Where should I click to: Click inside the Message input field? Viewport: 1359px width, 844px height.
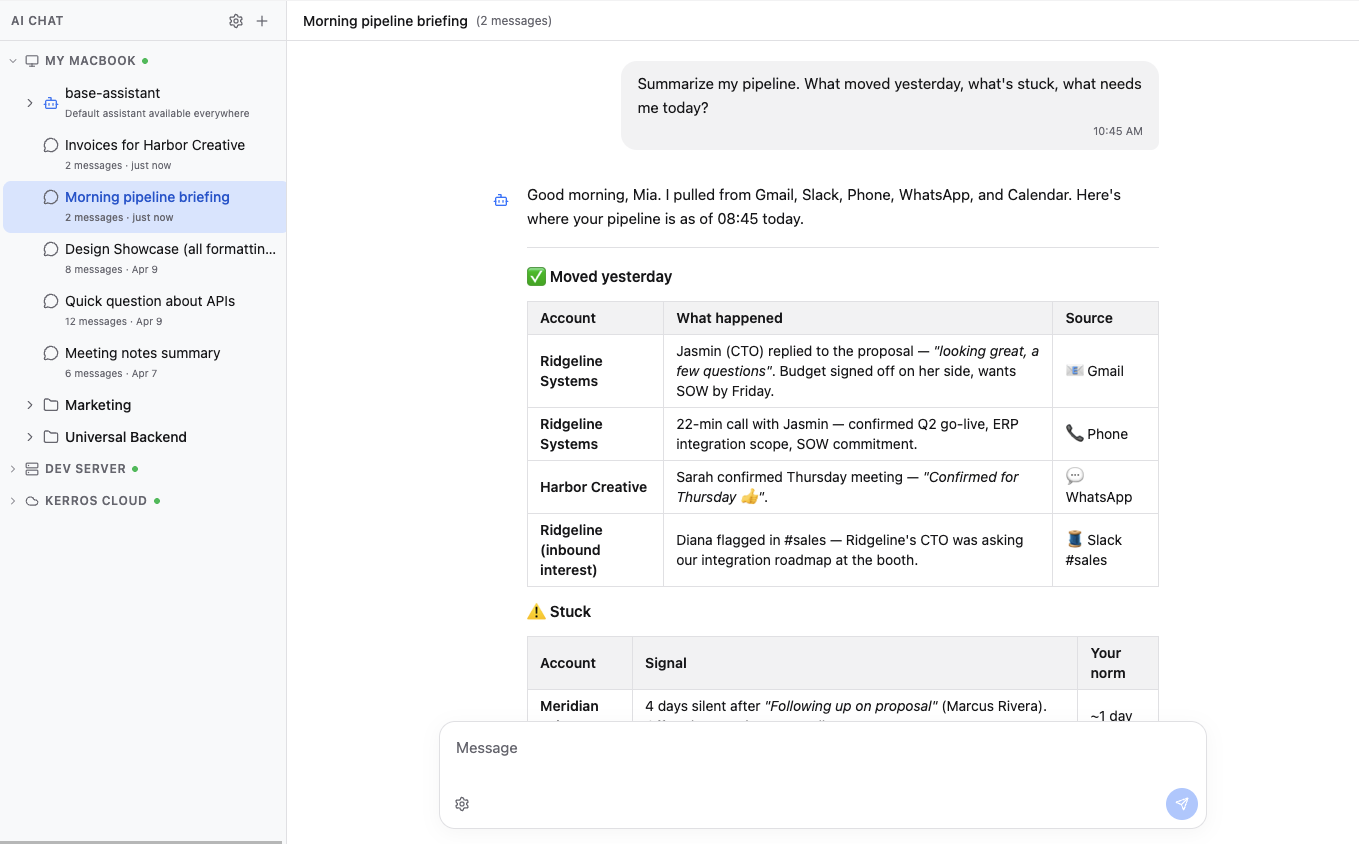(x=700, y=748)
